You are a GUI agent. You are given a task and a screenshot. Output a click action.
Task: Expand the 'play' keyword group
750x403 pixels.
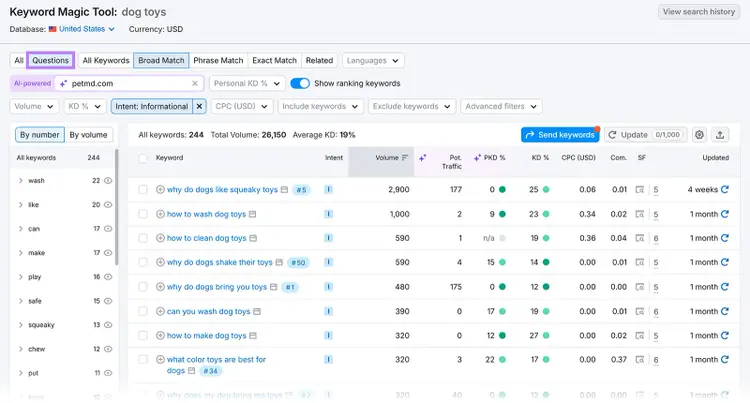pyautogui.click(x=21, y=276)
